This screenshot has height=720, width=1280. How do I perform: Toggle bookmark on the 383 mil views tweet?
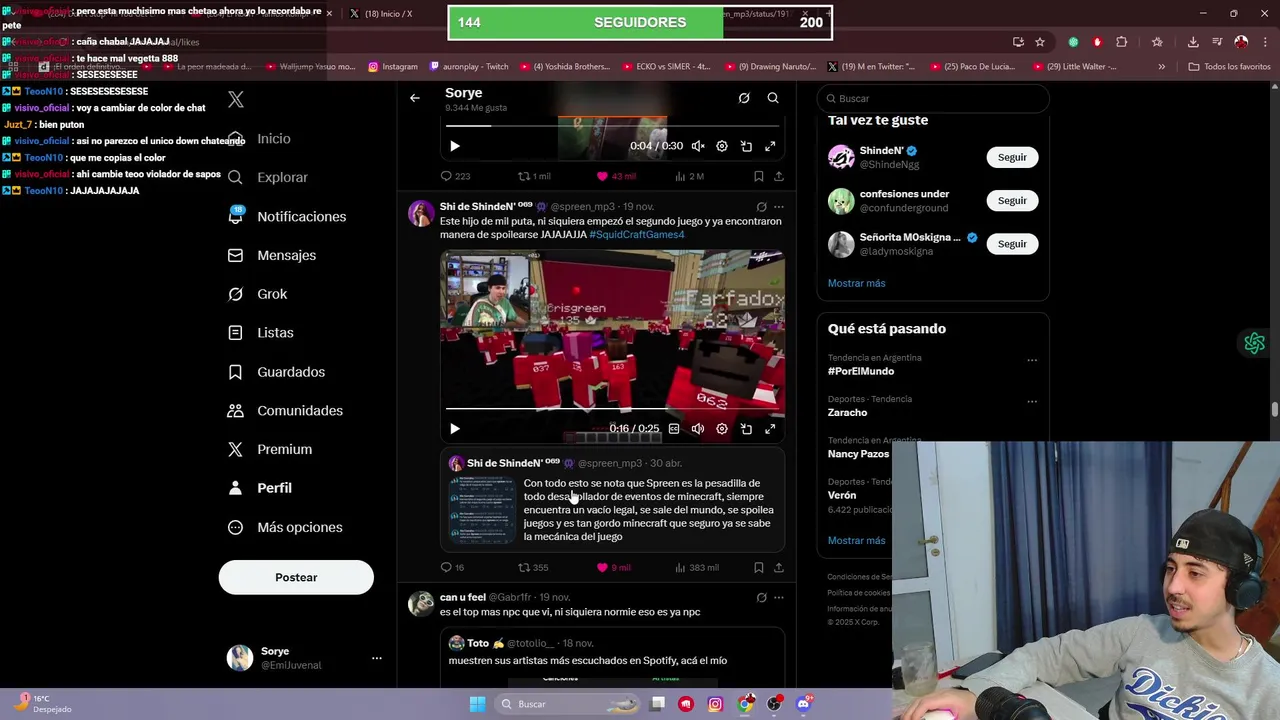[759, 567]
